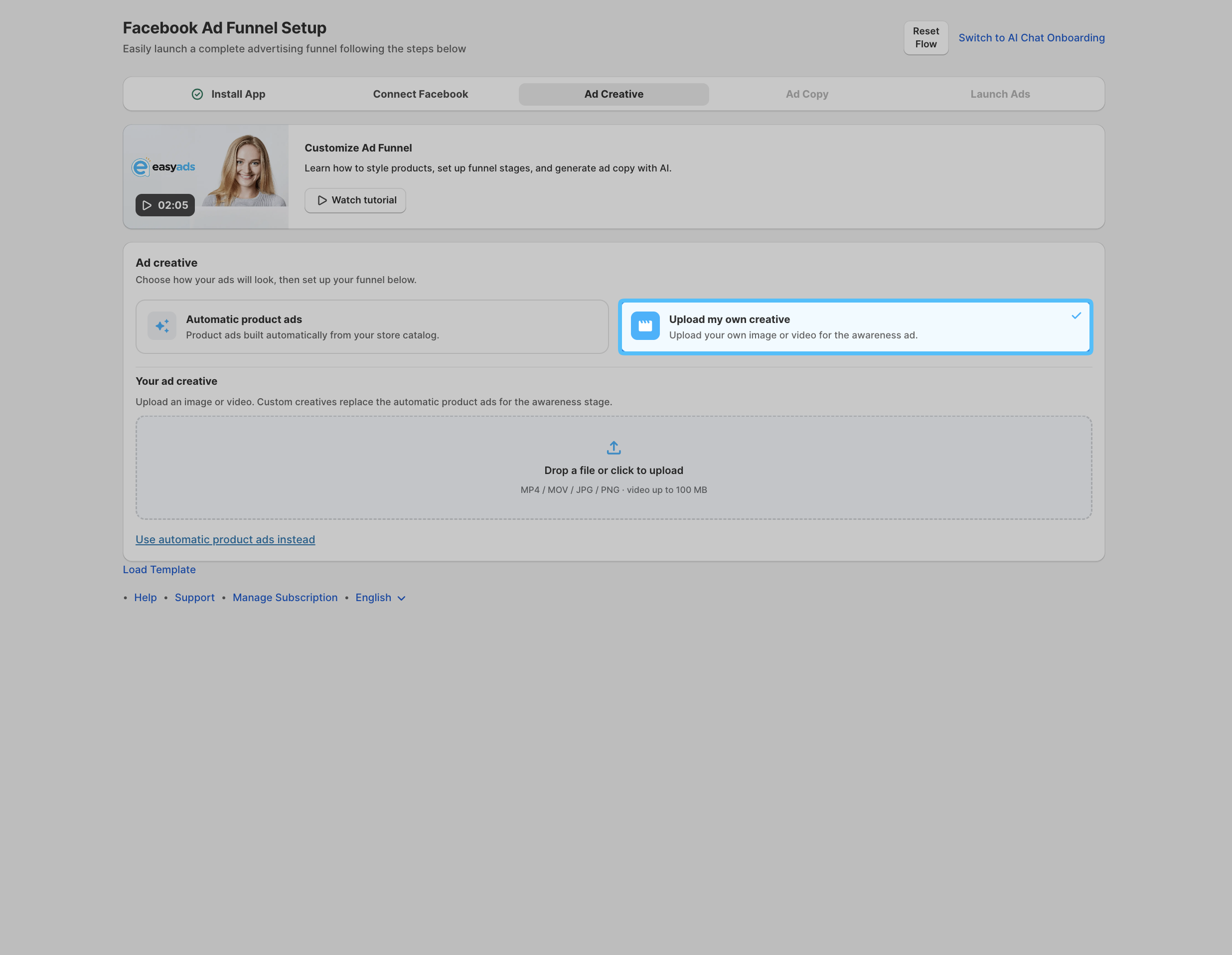Image resolution: width=1232 pixels, height=955 pixels.
Task: Click the Manage Subscription link
Action: click(x=285, y=598)
